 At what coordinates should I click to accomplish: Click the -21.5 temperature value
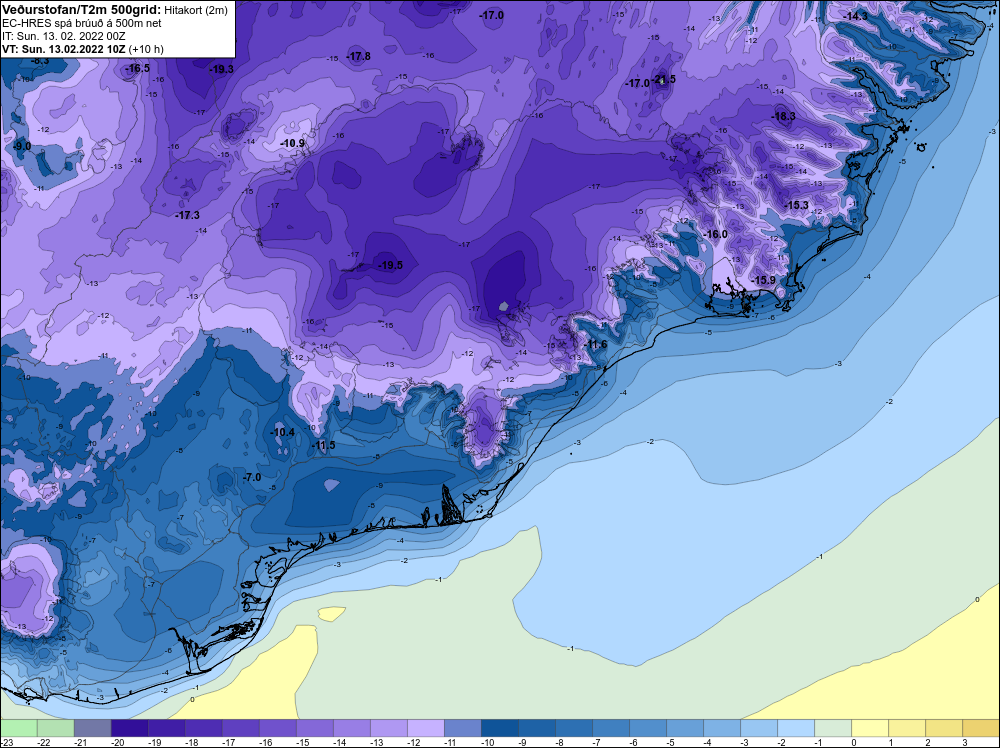coord(665,79)
